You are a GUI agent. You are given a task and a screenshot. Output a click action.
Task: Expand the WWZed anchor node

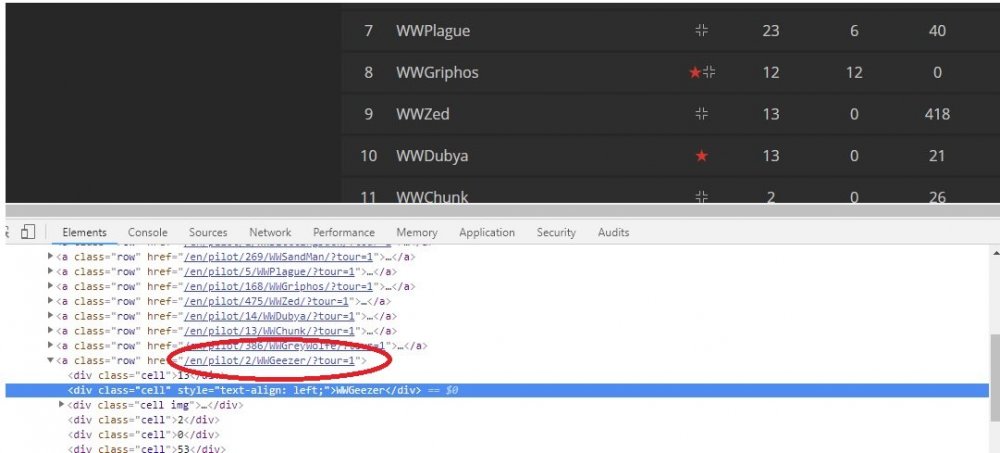[x=51, y=301]
